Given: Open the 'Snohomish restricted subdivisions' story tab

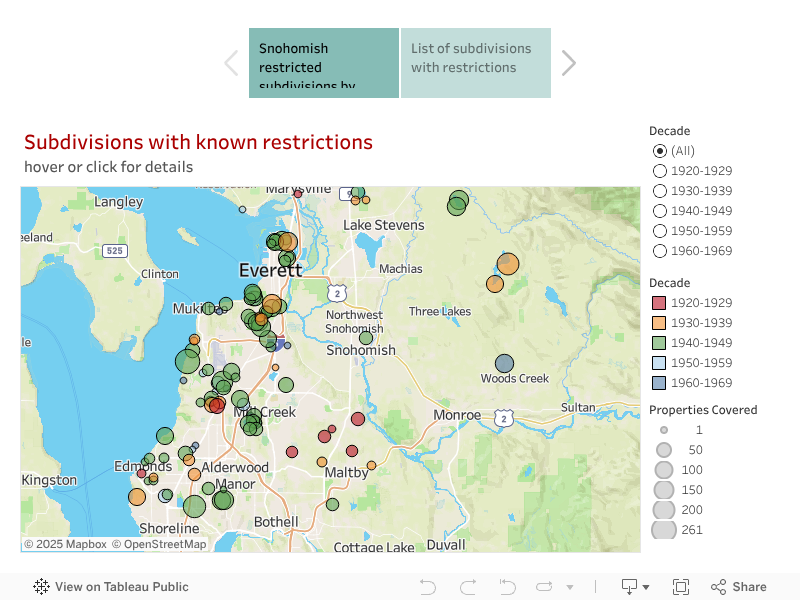Looking at the screenshot, I should click(323, 63).
